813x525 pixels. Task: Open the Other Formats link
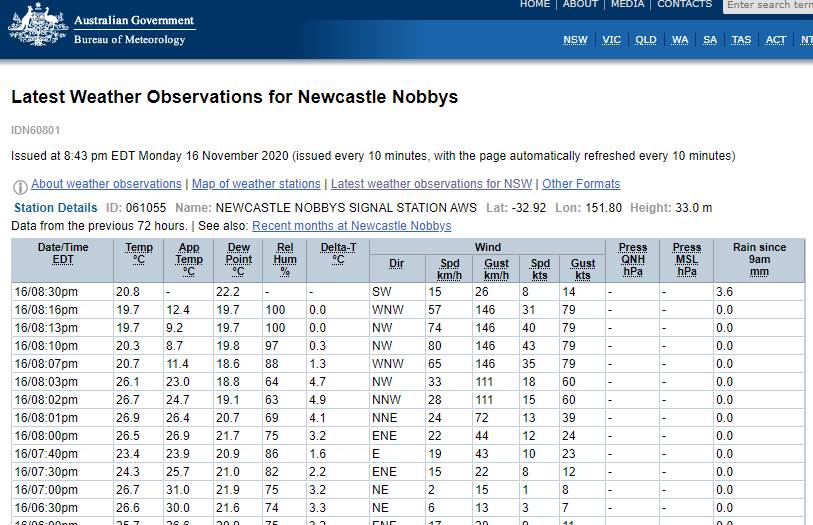point(581,184)
